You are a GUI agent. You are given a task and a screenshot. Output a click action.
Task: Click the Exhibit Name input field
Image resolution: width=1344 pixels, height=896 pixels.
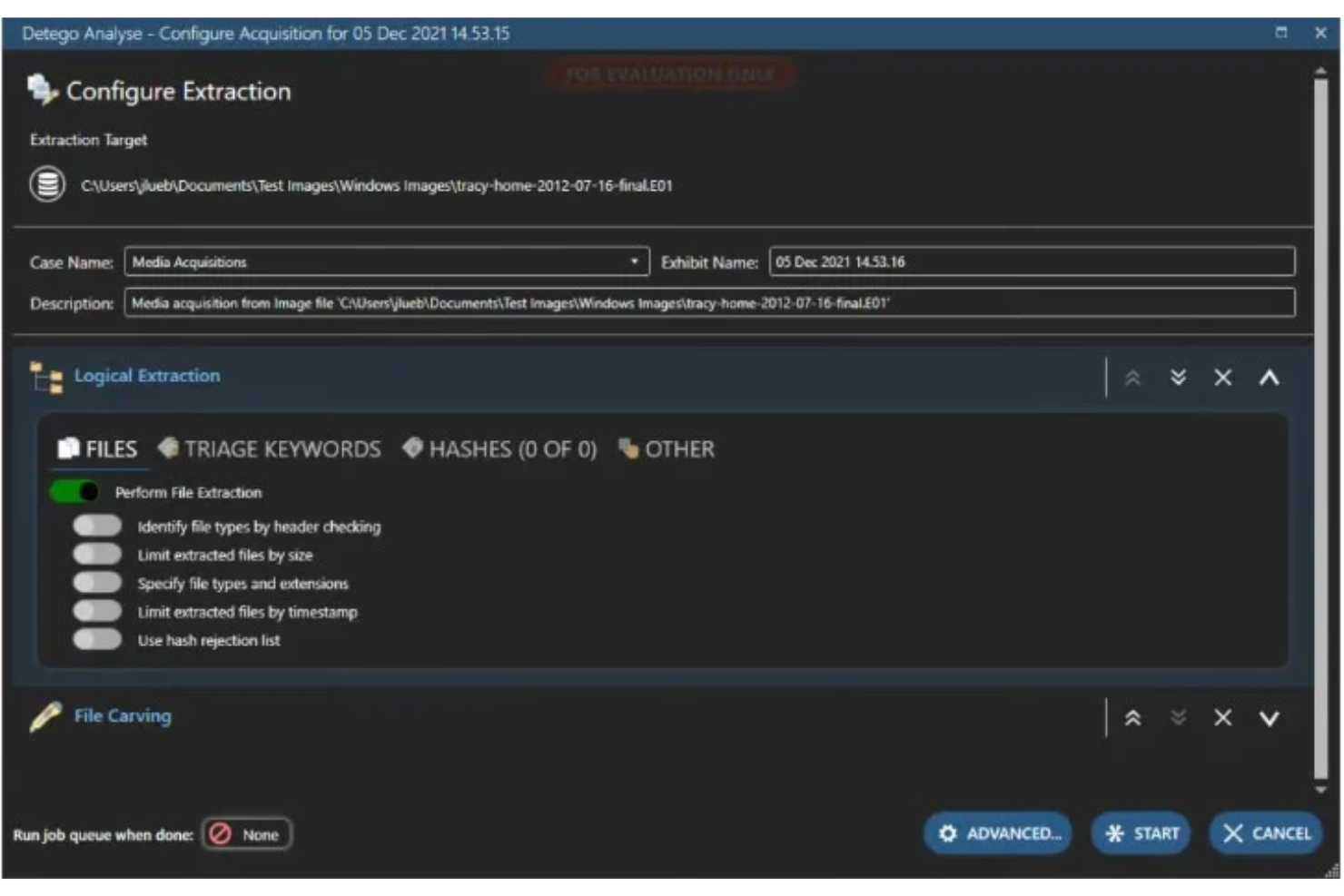point(1032,261)
